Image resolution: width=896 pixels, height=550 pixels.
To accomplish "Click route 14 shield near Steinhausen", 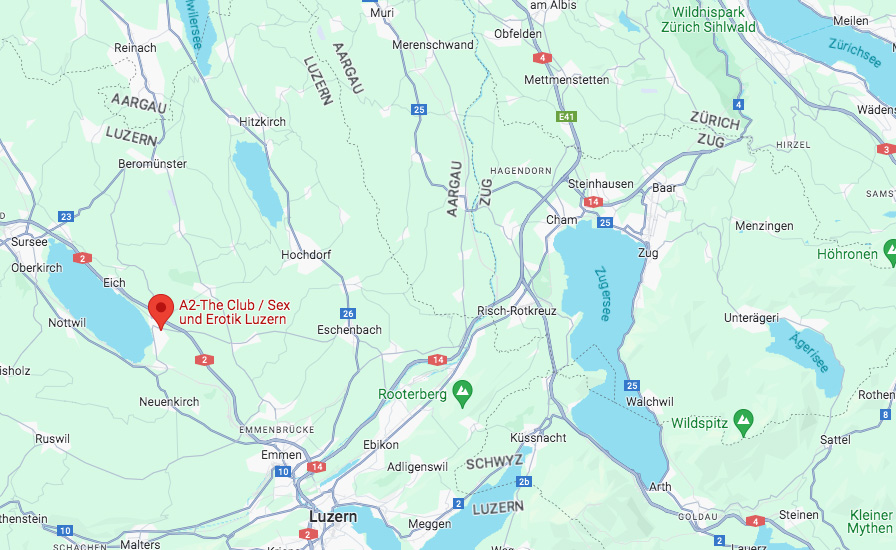I will (x=593, y=201).
